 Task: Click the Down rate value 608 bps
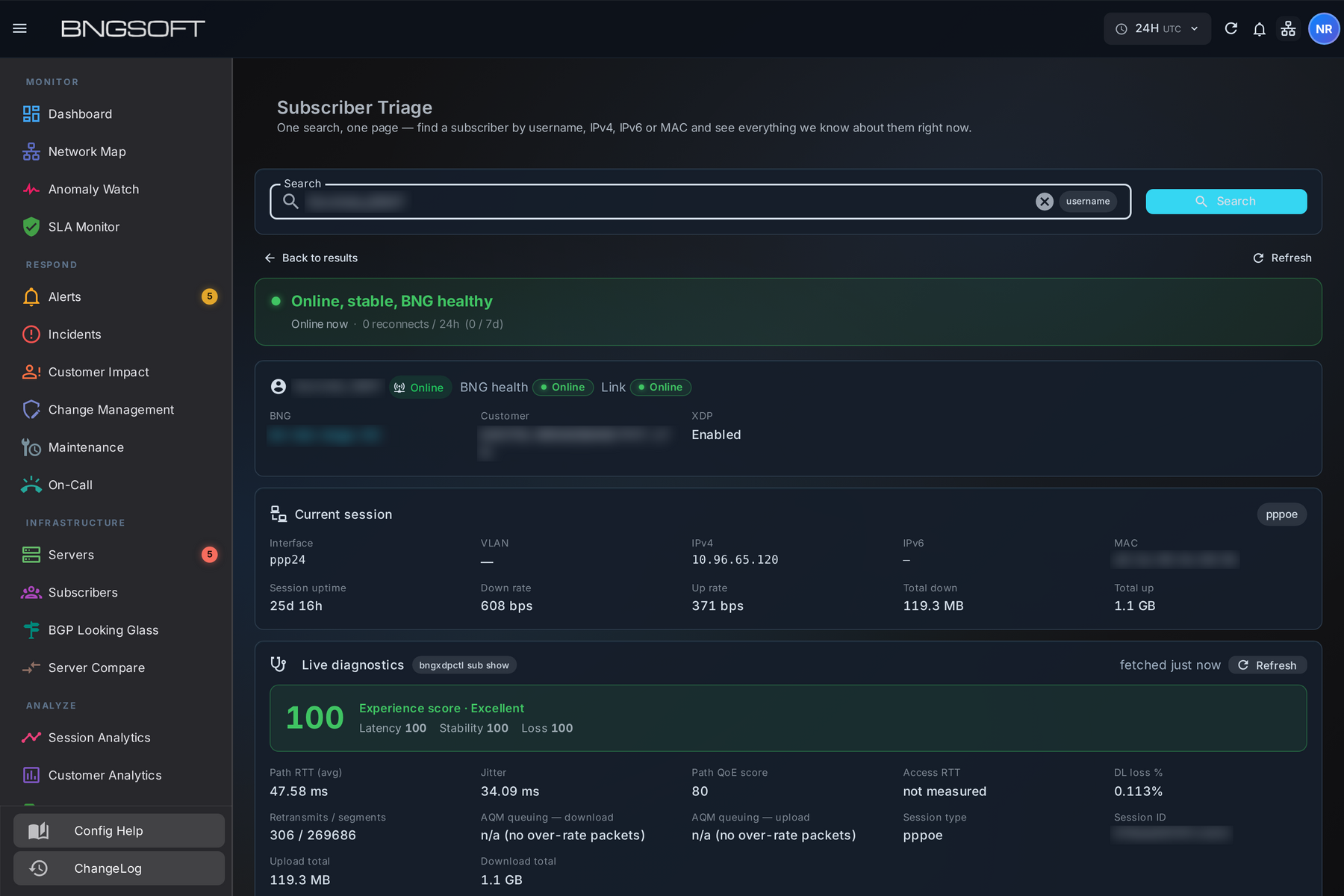coord(506,606)
